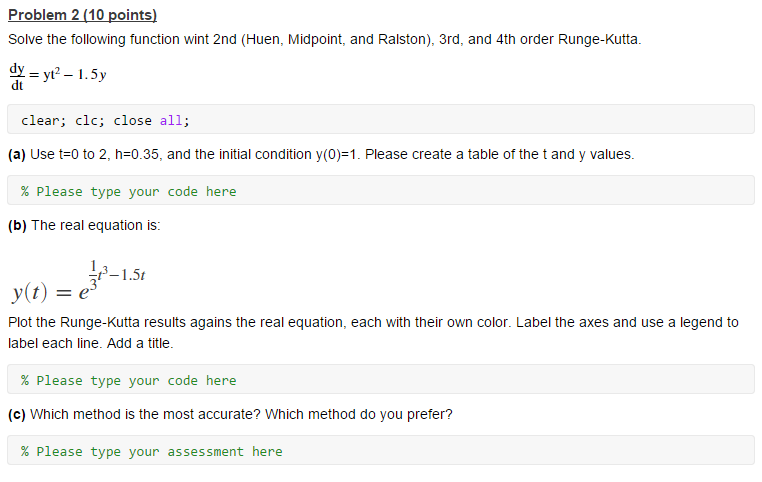Click the code field under part (a)
Image resolution: width=762 pixels, height=482 pixels.
(x=381, y=190)
